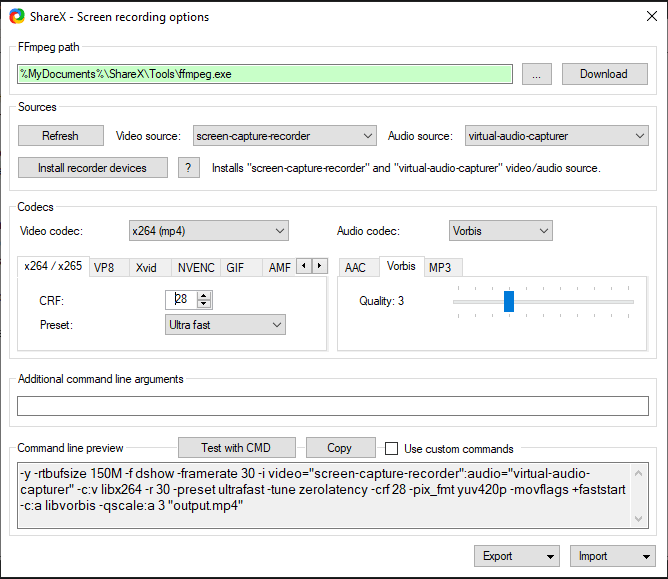The width and height of the screenshot is (668, 579).
Task: Switch to the AMF tab
Action: tap(279, 268)
